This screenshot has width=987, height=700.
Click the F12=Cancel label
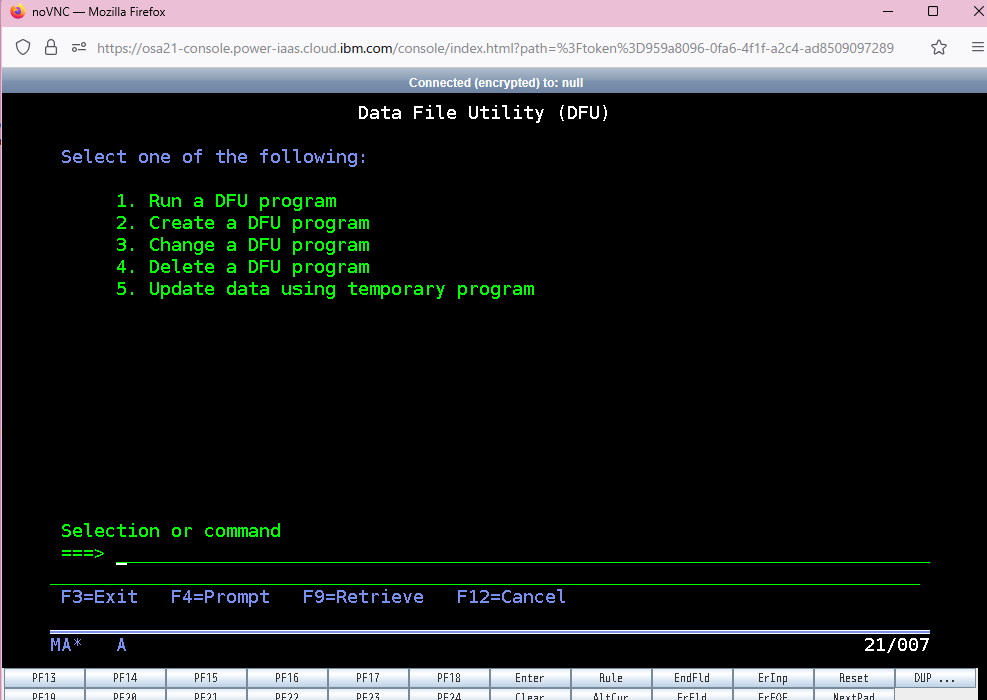tap(511, 597)
